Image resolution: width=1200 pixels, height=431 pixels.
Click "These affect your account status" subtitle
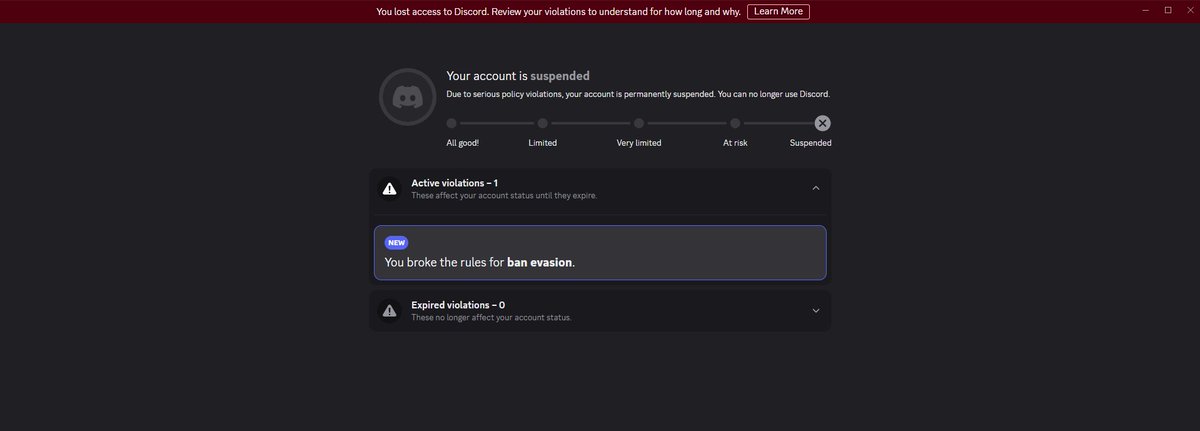(504, 196)
